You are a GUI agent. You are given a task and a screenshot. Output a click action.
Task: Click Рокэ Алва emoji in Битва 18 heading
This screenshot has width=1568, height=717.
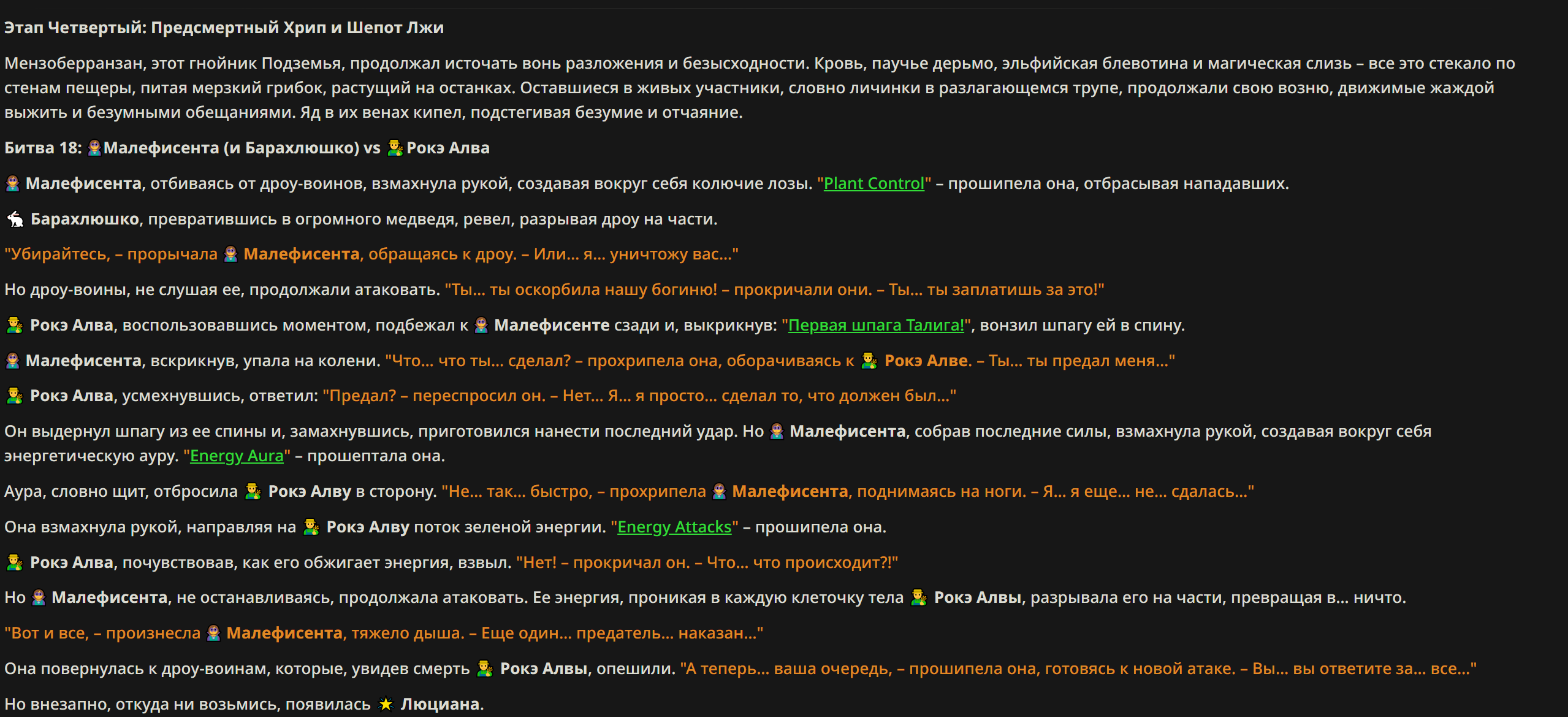click(x=395, y=148)
